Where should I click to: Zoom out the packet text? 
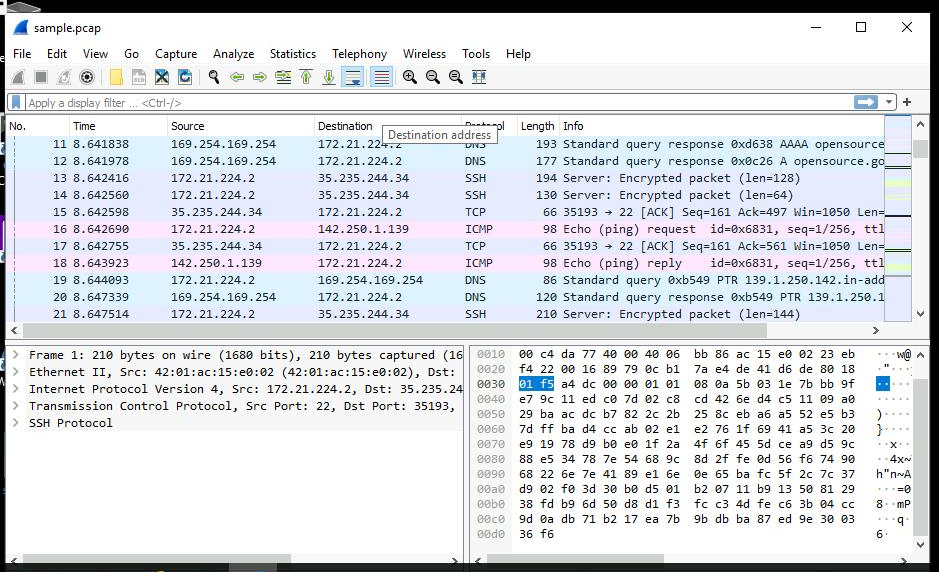432,77
